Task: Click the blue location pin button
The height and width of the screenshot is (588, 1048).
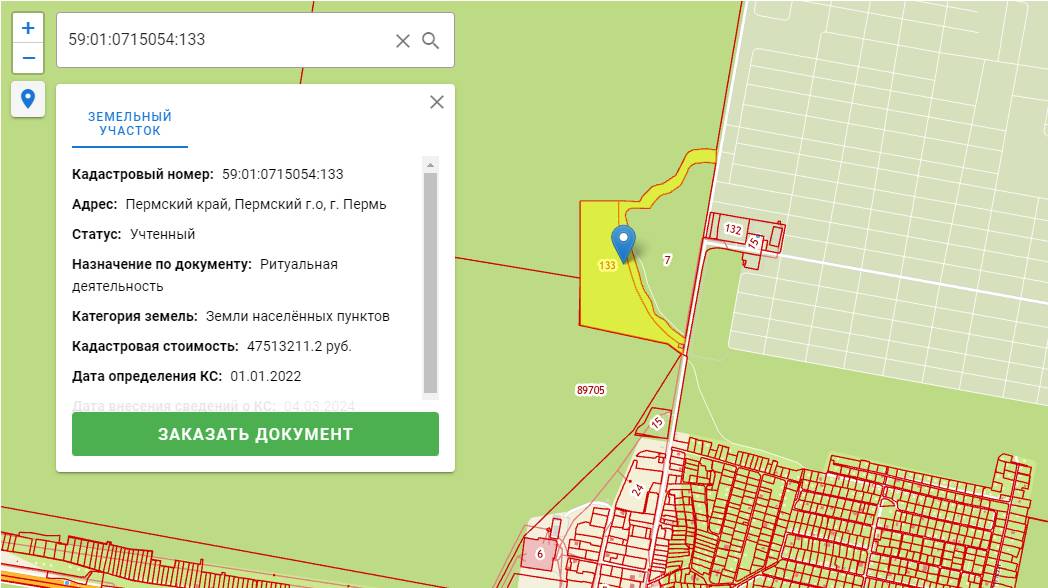Action: [28, 99]
